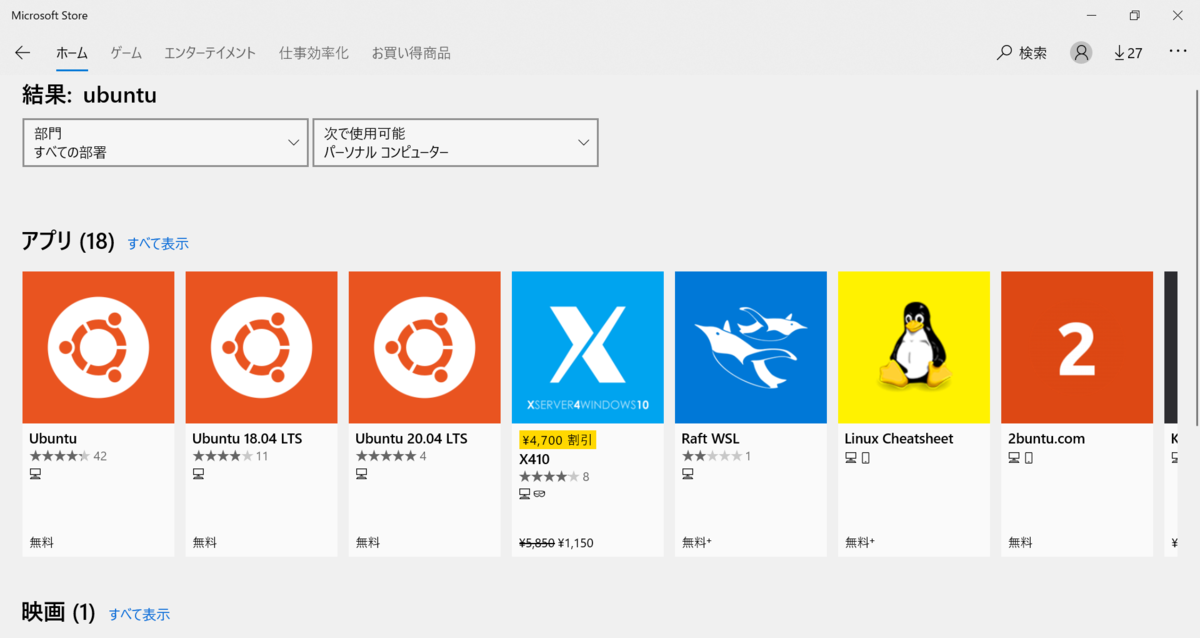This screenshot has height=638, width=1200.
Task: Expand the 部門 department dropdown
Action: [x=165, y=142]
